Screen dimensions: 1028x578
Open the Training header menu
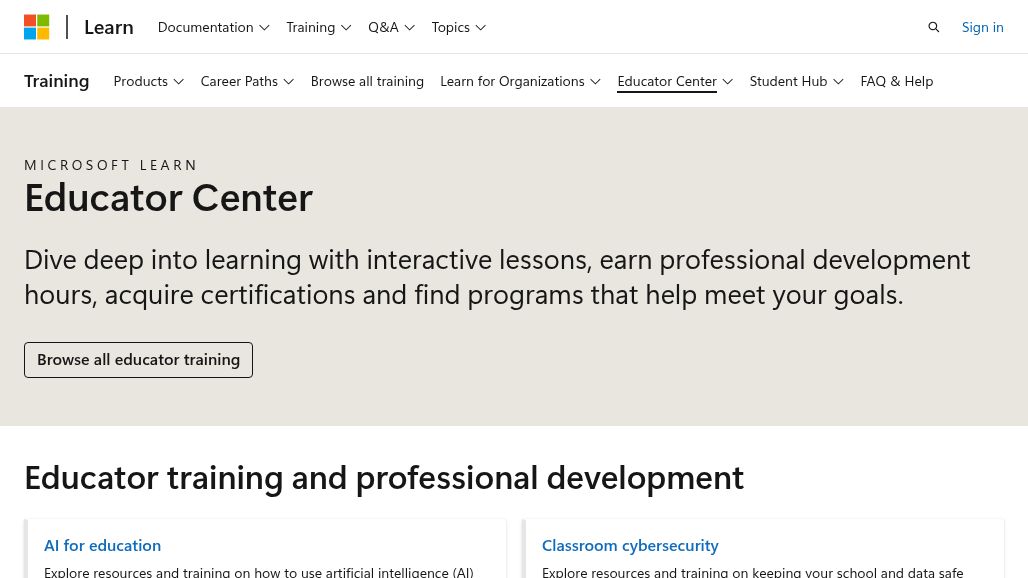click(318, 27)
